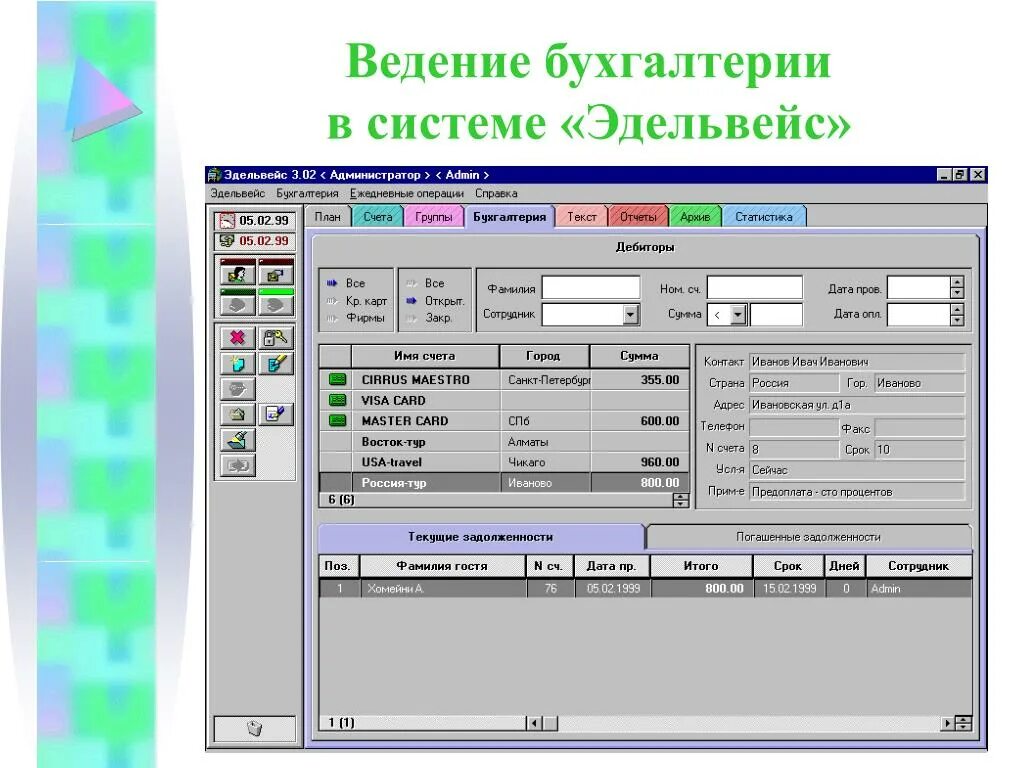The width and height of the screenshot is (1024, 768).
Task: Click the open folder icon button
Action: (238, 414)
